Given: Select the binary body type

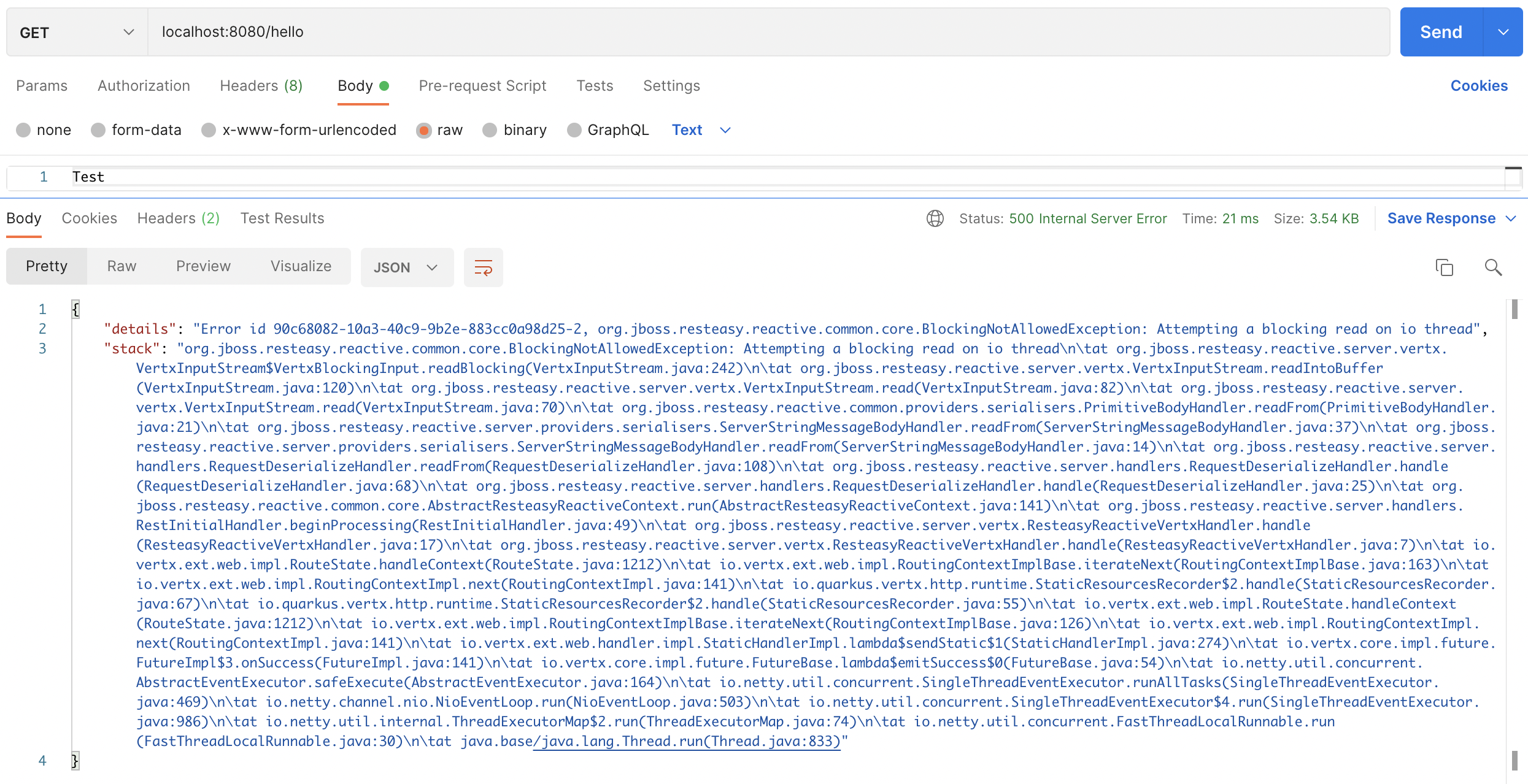Looking at the screenshot, I should (514, 129).
